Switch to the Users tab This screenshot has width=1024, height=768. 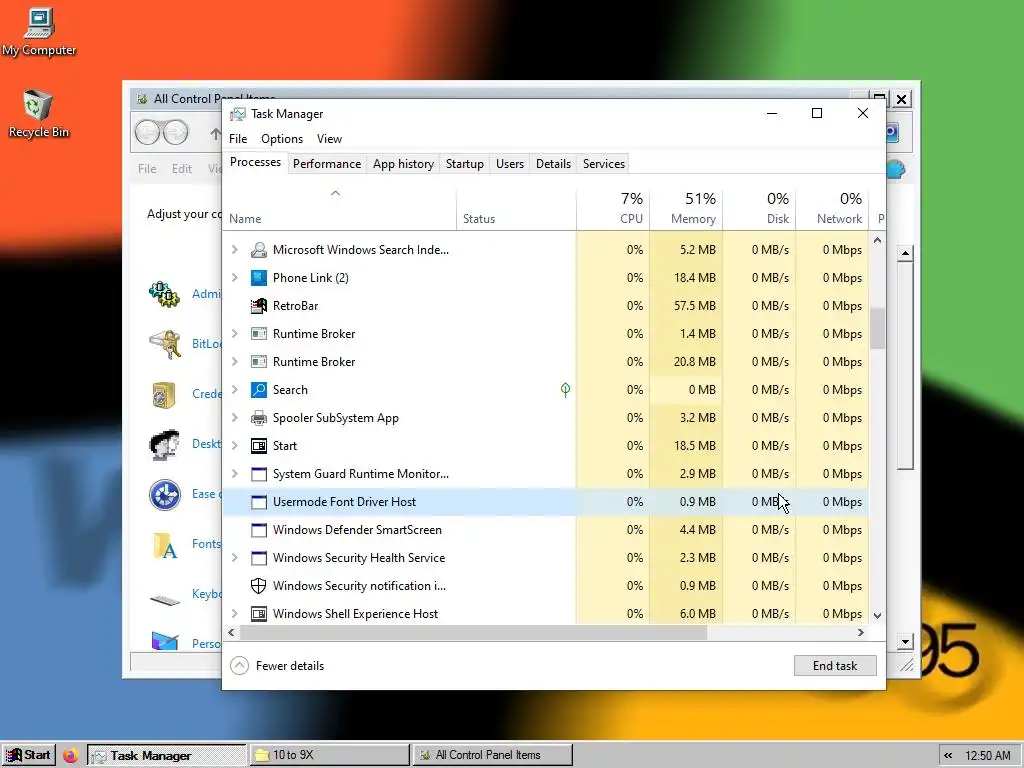point(509,164)
